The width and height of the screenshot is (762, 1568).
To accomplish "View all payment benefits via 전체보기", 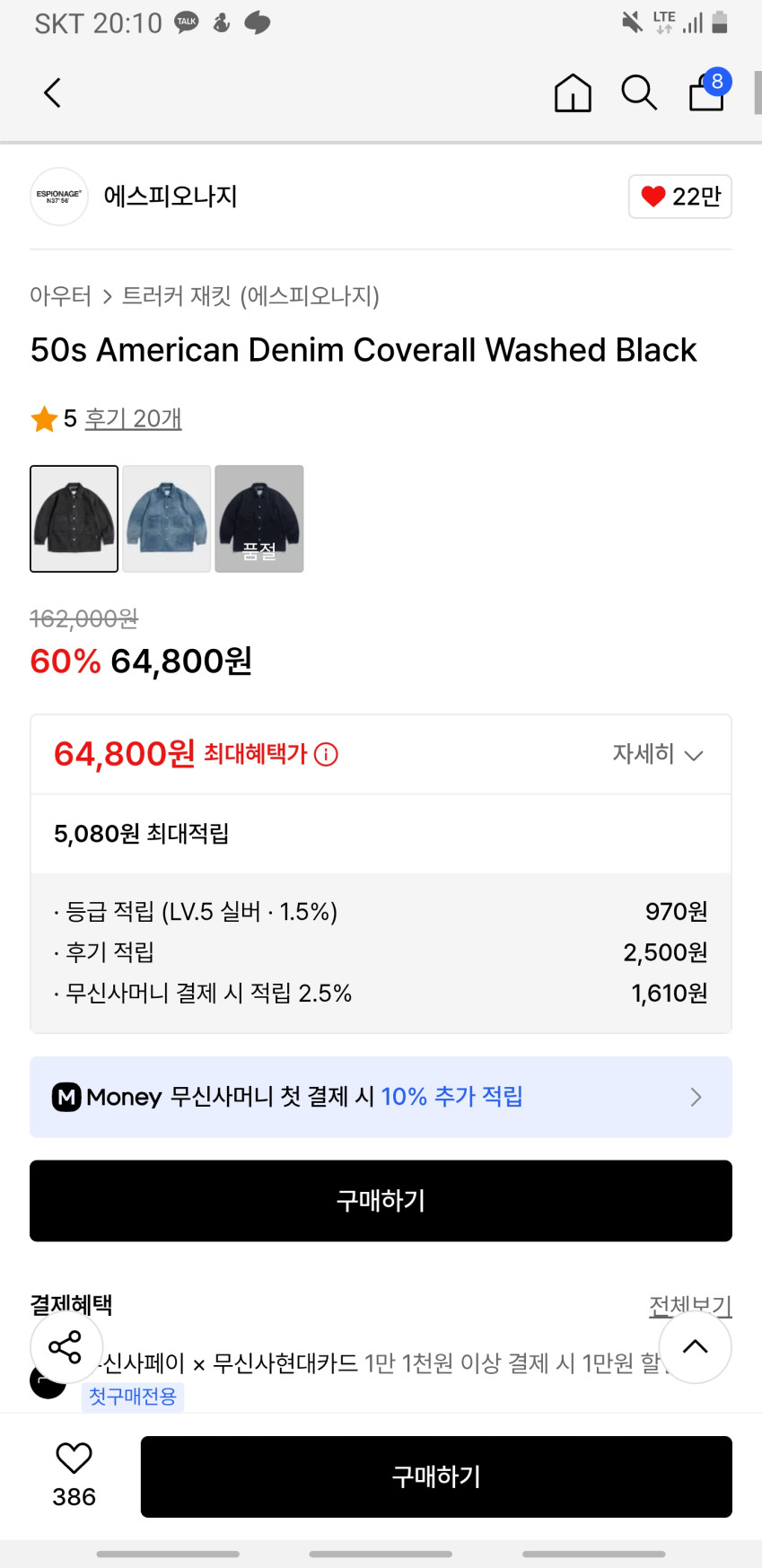I will [x=690, y=1304].
